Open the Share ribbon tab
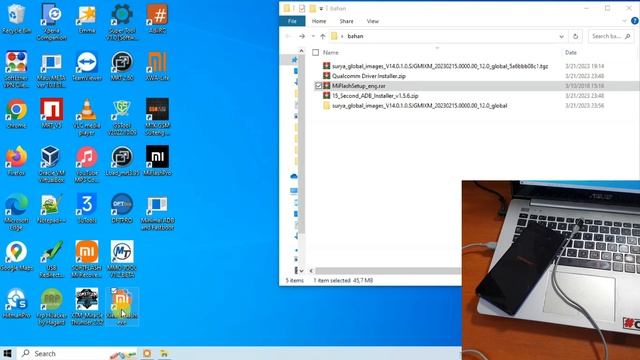The width and height of the screenshot is (640, 360). pyautogui.click(x=346, y=21)
